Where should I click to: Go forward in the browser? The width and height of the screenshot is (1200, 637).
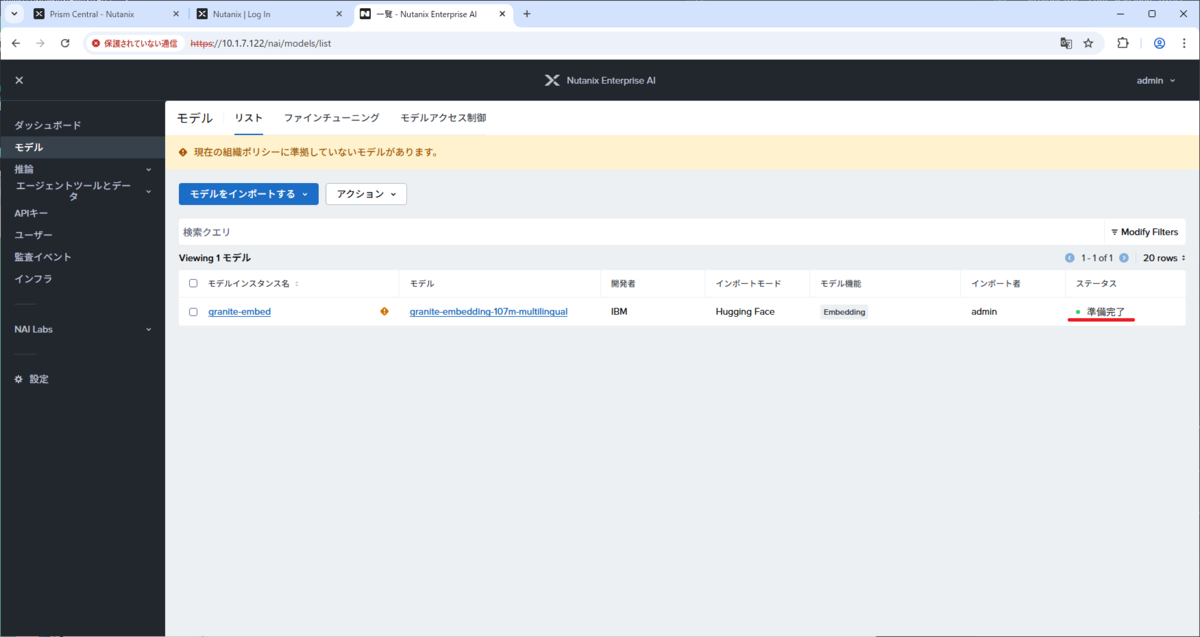pos(40,43)
